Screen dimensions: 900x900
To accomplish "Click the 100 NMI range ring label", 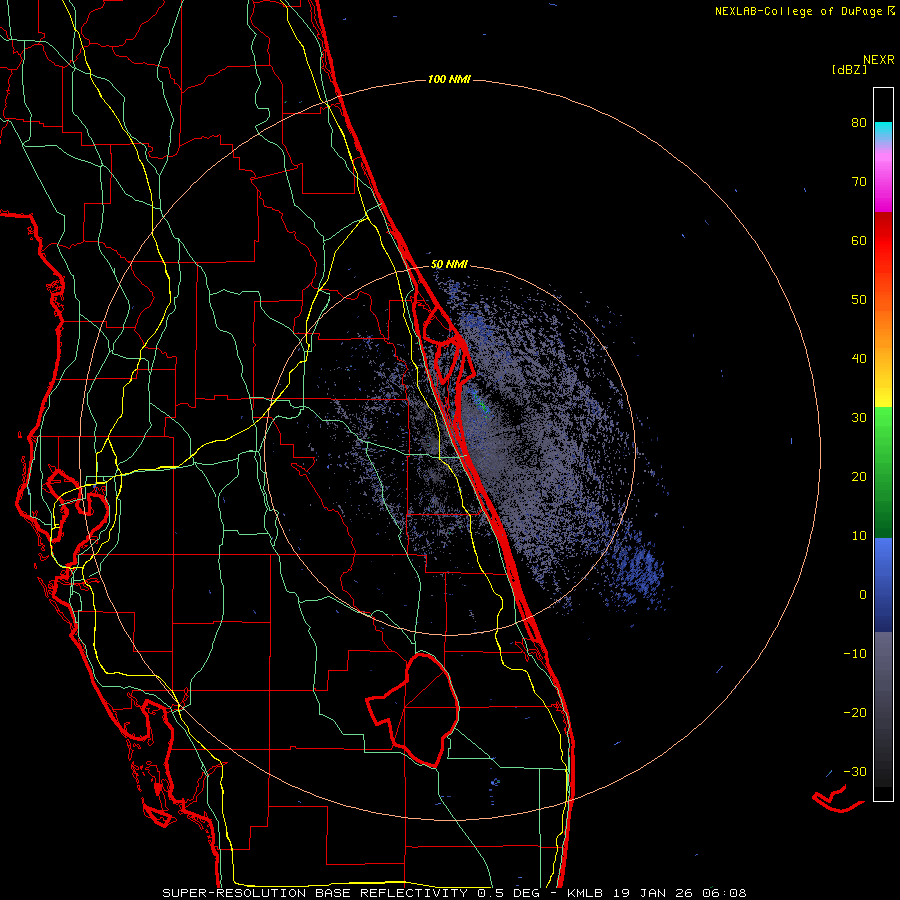I will click(x=449, y=79).
